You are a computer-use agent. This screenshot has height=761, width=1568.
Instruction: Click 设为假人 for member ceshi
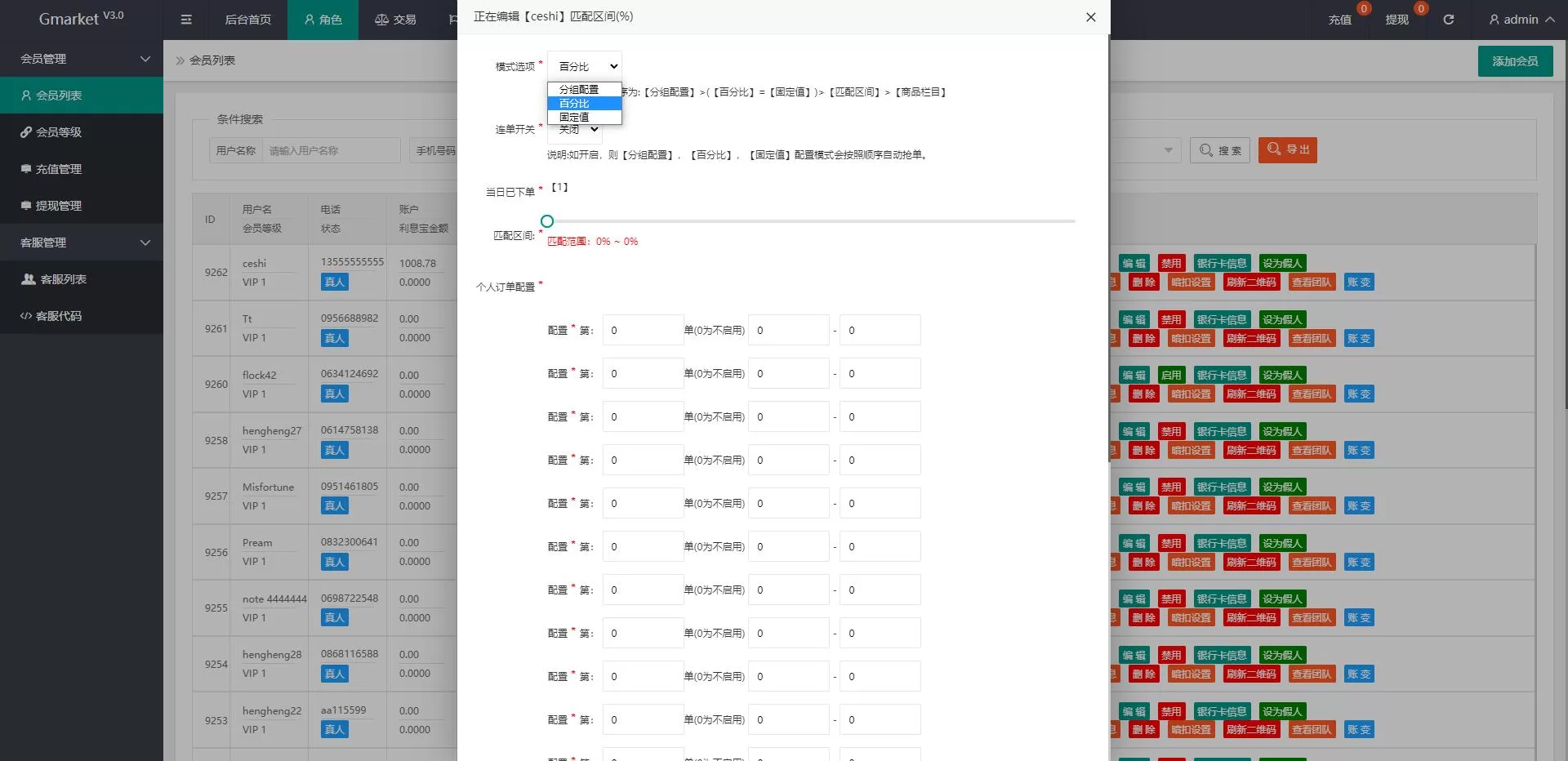click(x=1282, y=263)
